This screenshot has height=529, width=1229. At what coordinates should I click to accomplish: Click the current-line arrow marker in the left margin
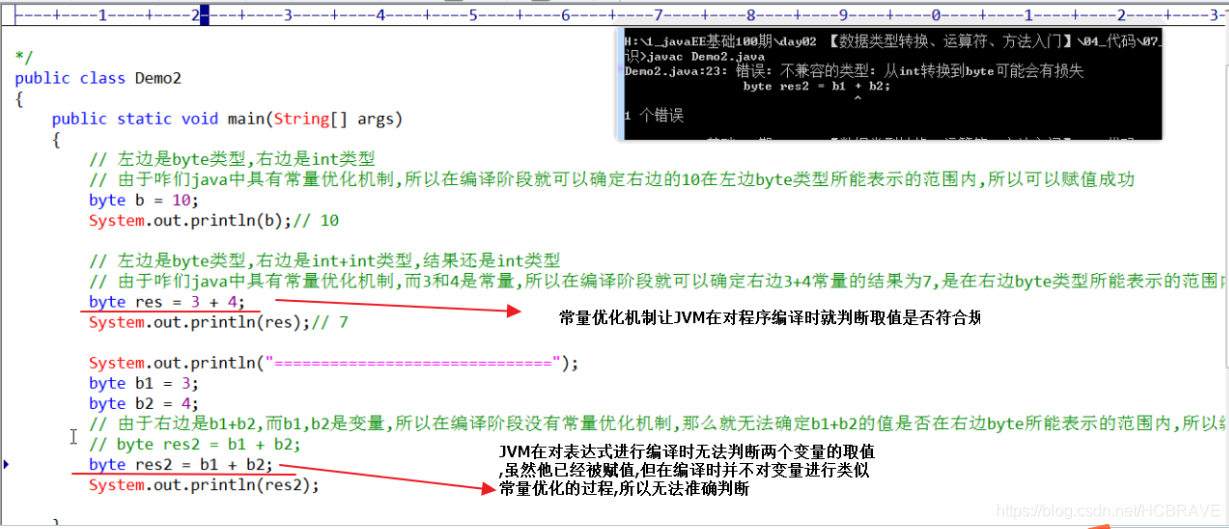point(7,464)
